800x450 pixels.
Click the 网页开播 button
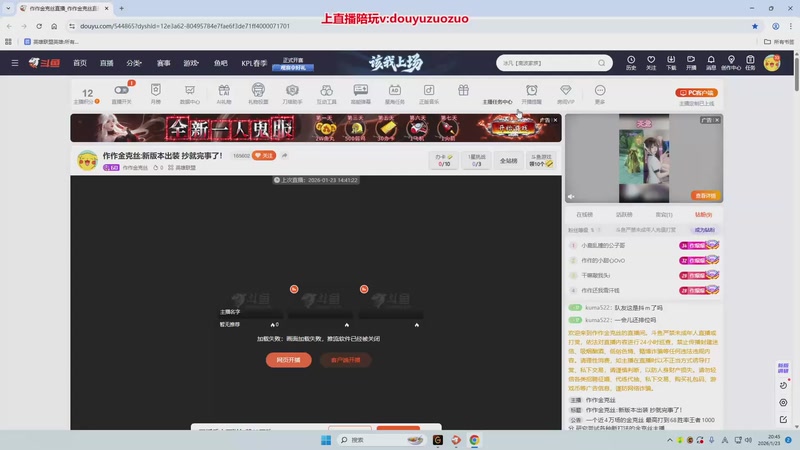point(289,360)
